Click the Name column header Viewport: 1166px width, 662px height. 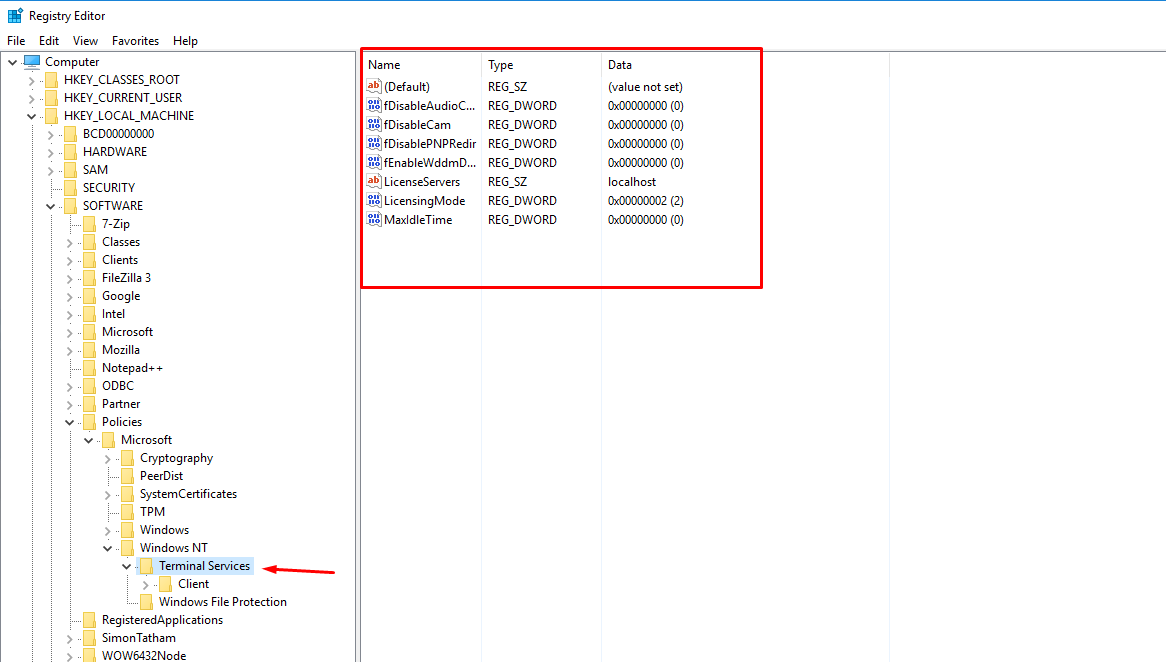point(384,65)
